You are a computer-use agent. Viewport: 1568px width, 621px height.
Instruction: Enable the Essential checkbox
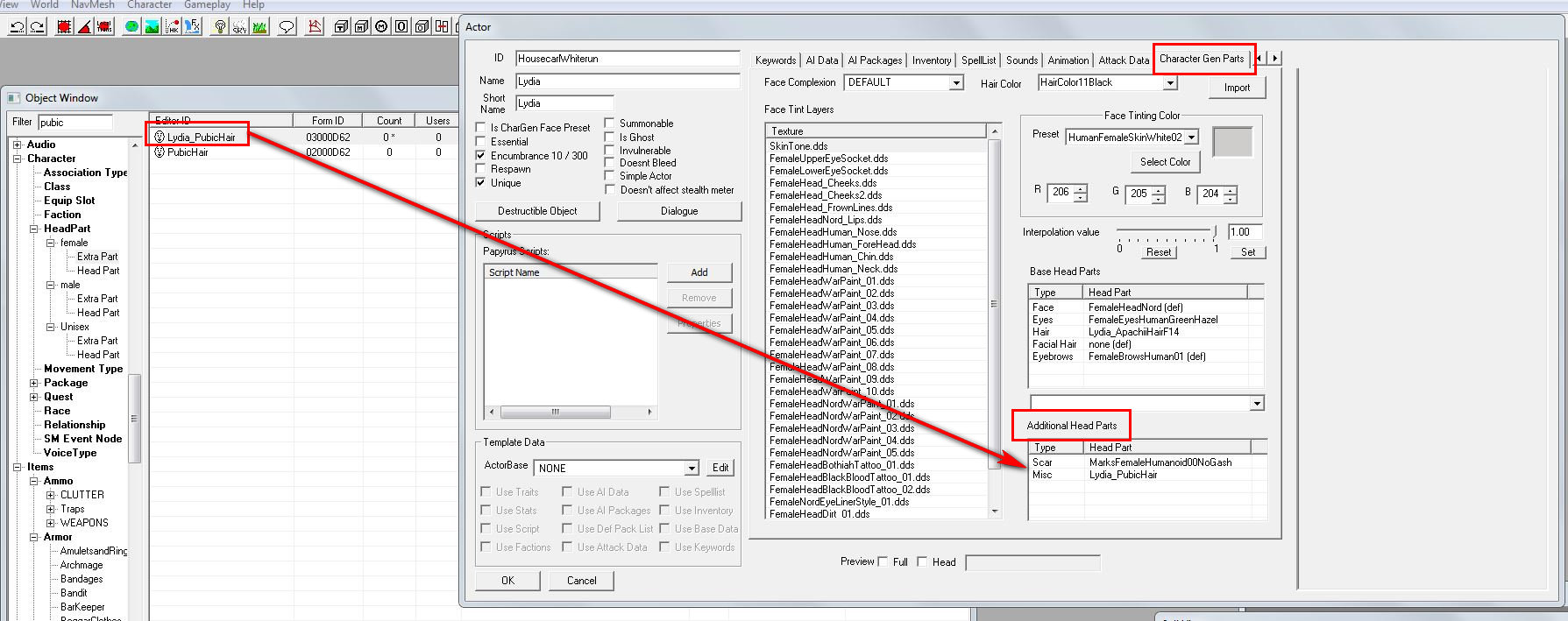point(480,142)
